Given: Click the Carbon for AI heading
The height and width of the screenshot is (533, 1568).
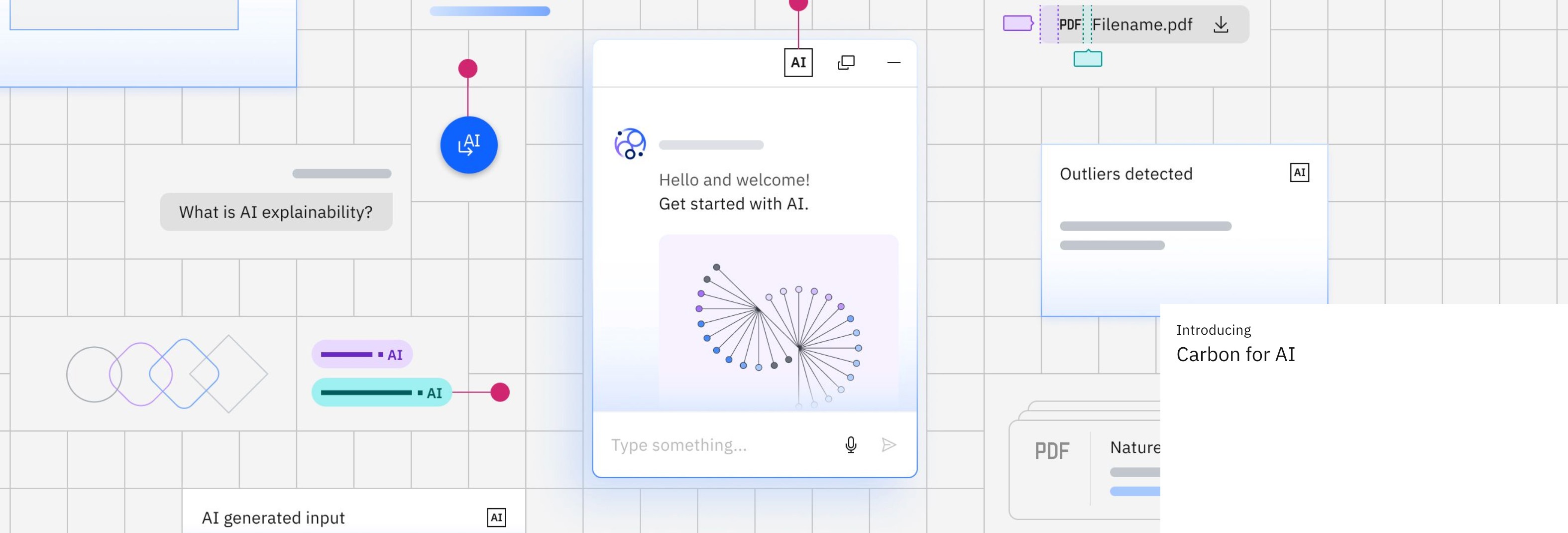Looking at the screenshot, I should (x=1235, y=354).
